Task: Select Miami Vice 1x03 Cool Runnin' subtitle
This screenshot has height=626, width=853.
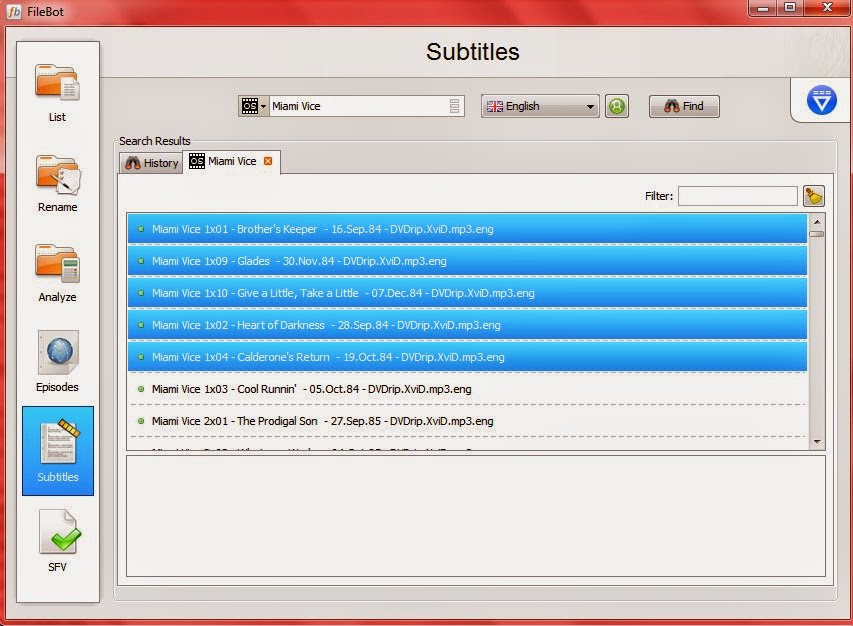Action: tap(467, 389)
